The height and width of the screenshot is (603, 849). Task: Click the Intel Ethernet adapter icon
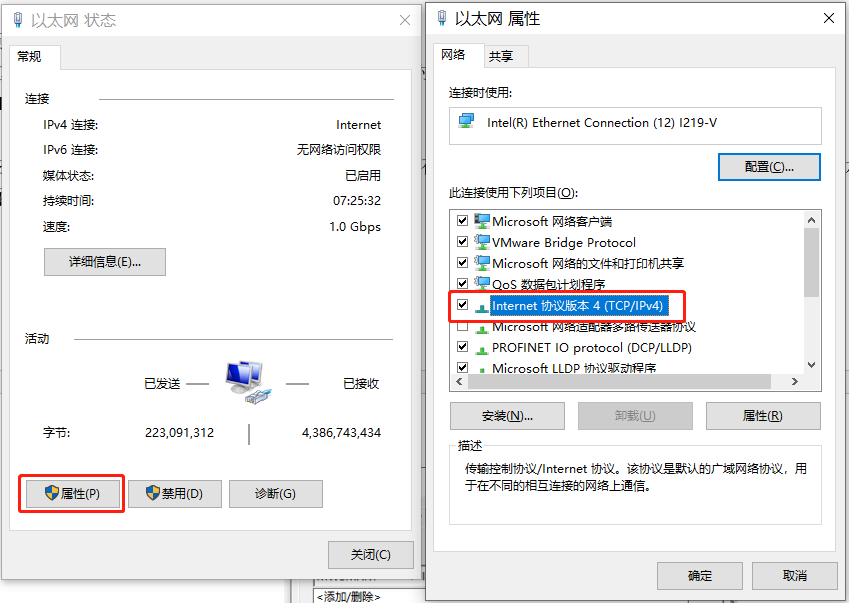(x=466, y=121)
